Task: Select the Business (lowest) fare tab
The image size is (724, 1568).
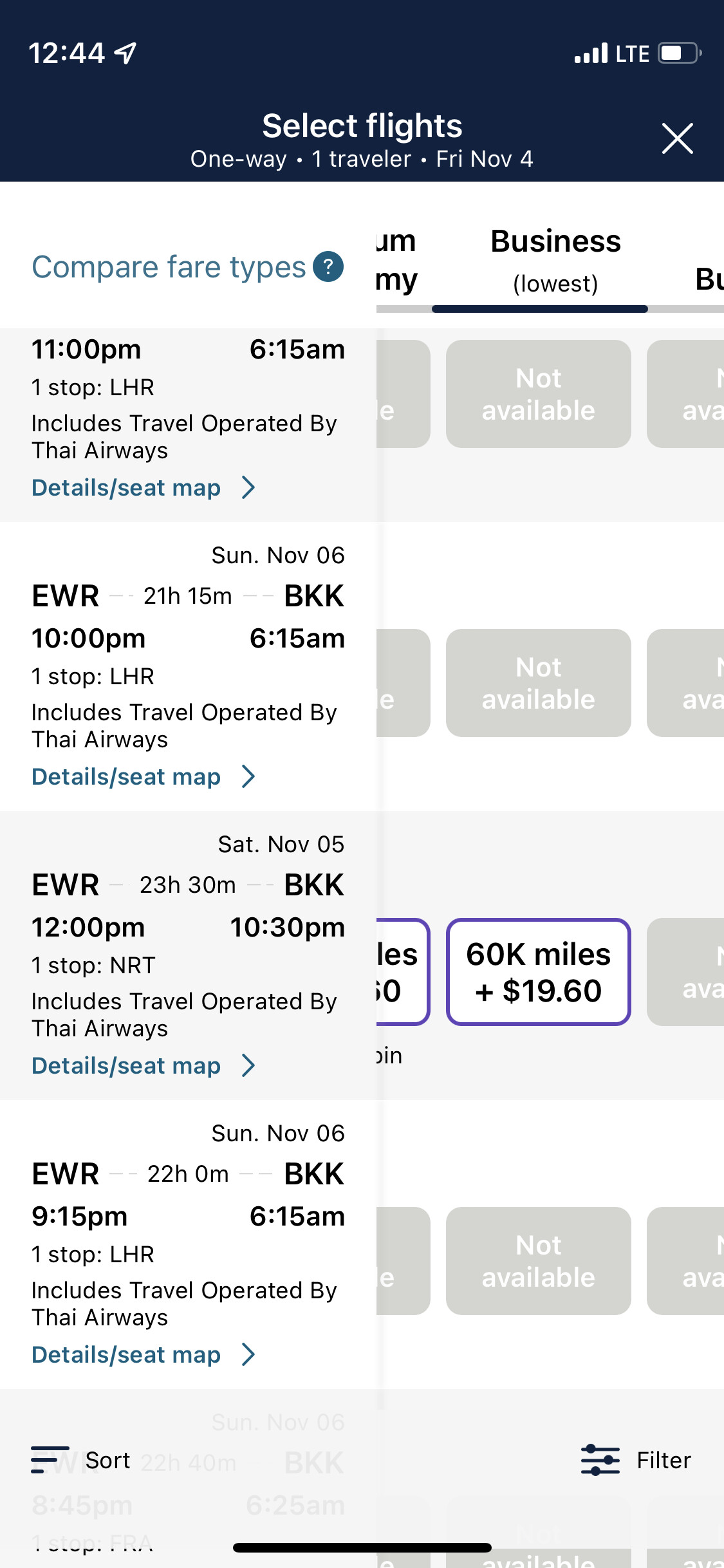Action: pyautogui.click(x=555, y=261)
